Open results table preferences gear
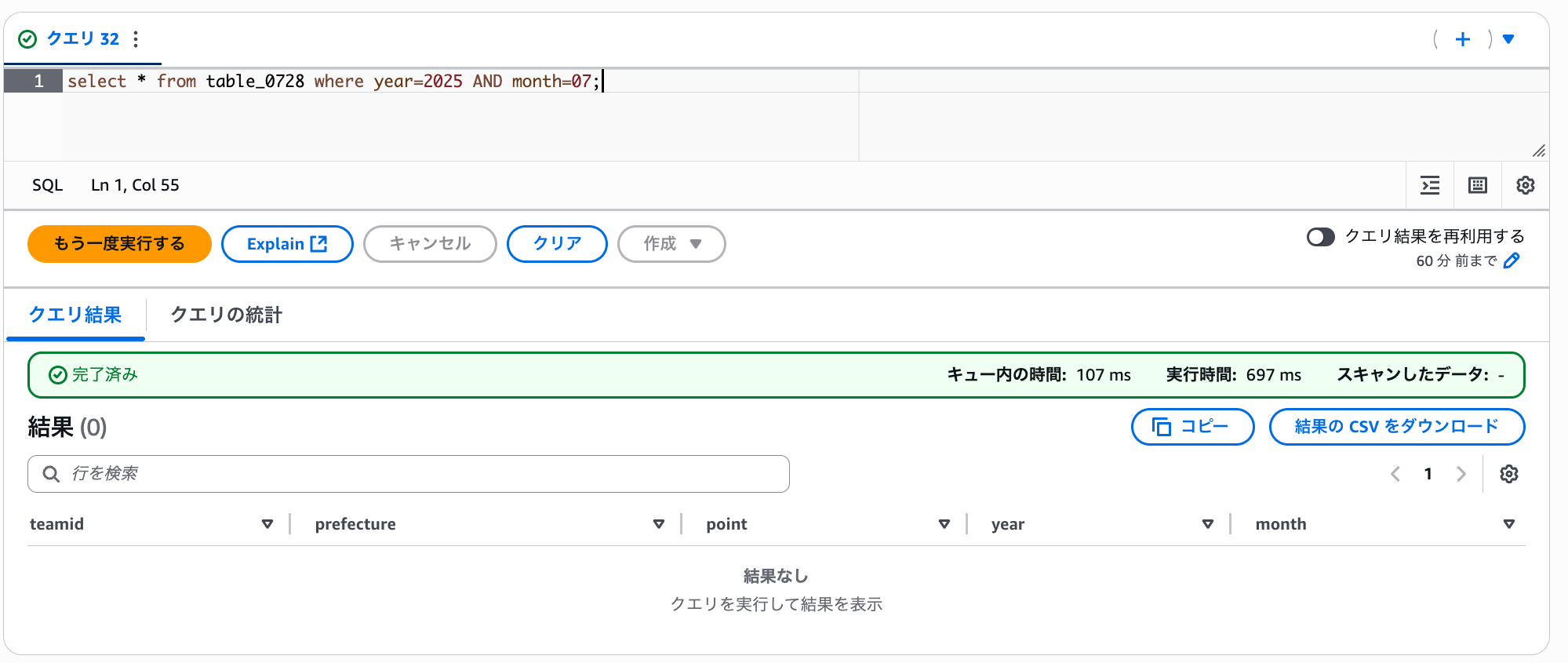Viewport: 1568px width, 663px height. [1509, 474]
